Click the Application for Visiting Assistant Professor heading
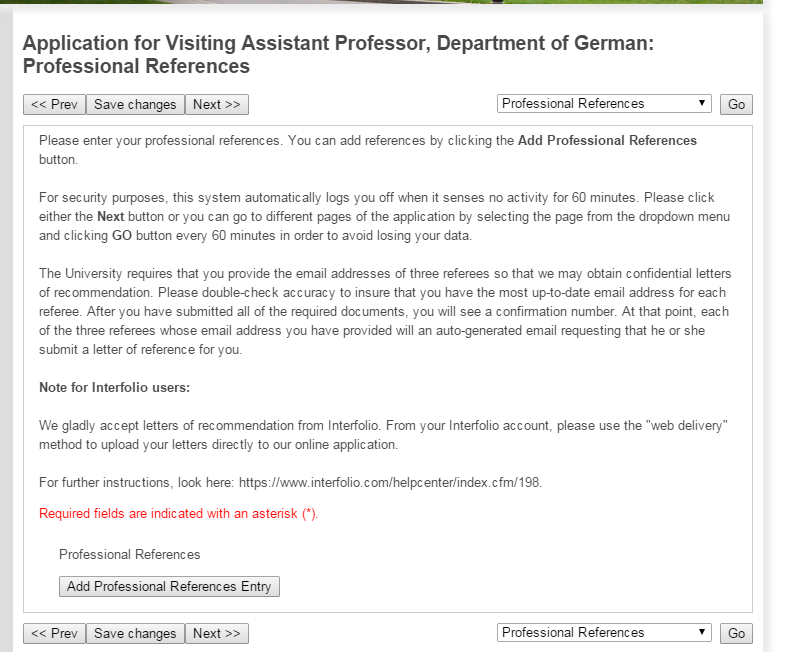This screenshot has height=652, width=793. (x=338, y=54)
